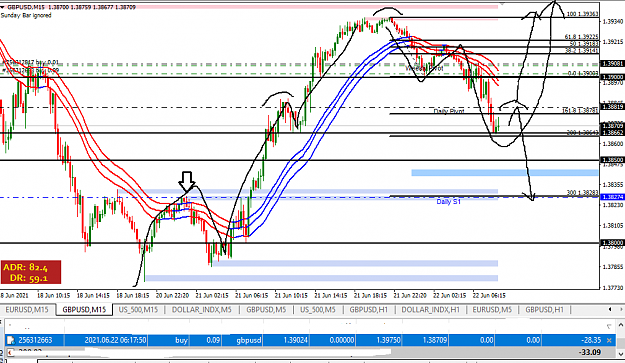Click the 'buy' type cell
Viewport: 625px width, 363px height.
click(x=181, y=340)
